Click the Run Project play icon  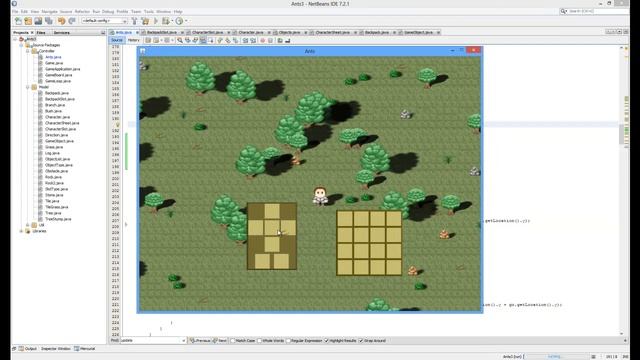pyautogui.click(x=156, y=21)
